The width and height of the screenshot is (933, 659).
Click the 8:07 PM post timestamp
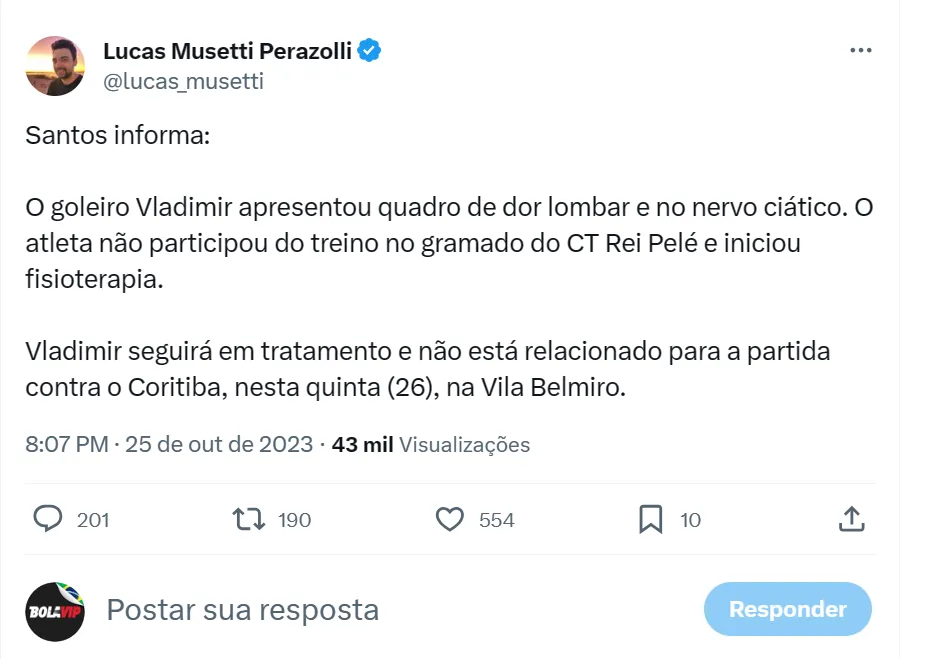click(66, 445)
